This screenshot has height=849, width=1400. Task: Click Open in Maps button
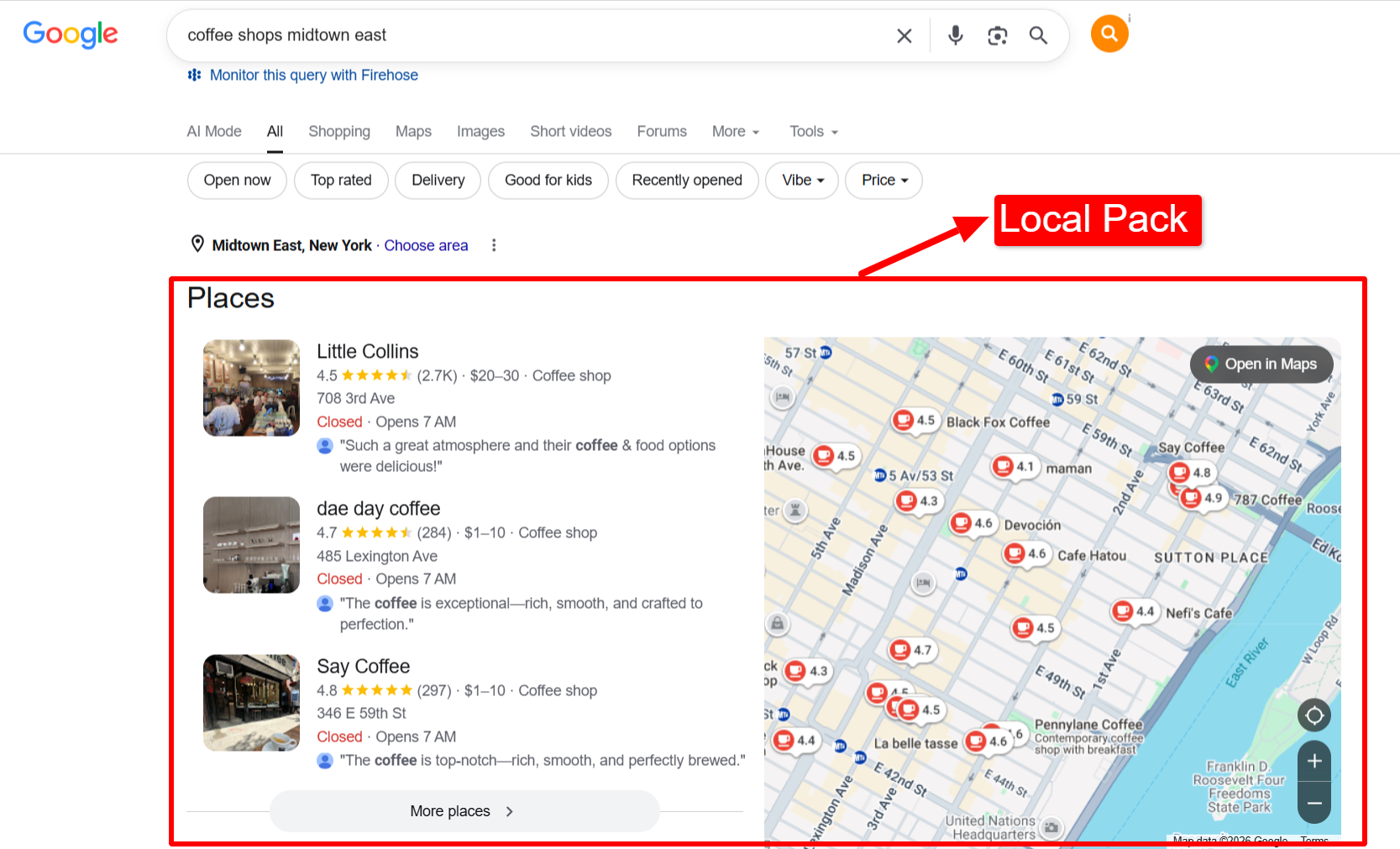pos(1261,364)
